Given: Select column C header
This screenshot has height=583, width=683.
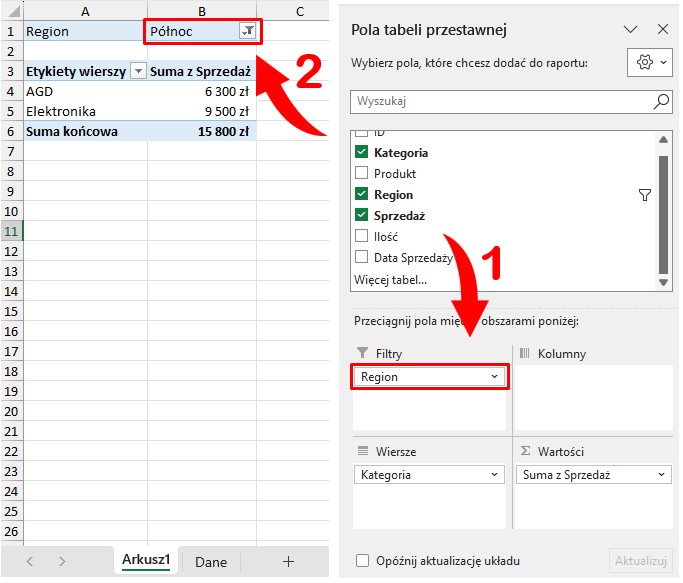Looking at the screenshot, I should (300, 11).
